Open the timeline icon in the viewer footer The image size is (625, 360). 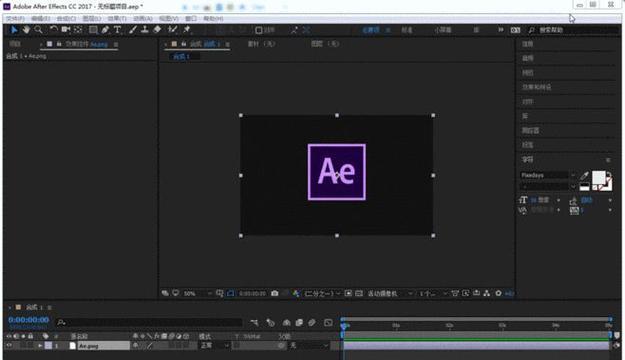click(x=476, y=293)
